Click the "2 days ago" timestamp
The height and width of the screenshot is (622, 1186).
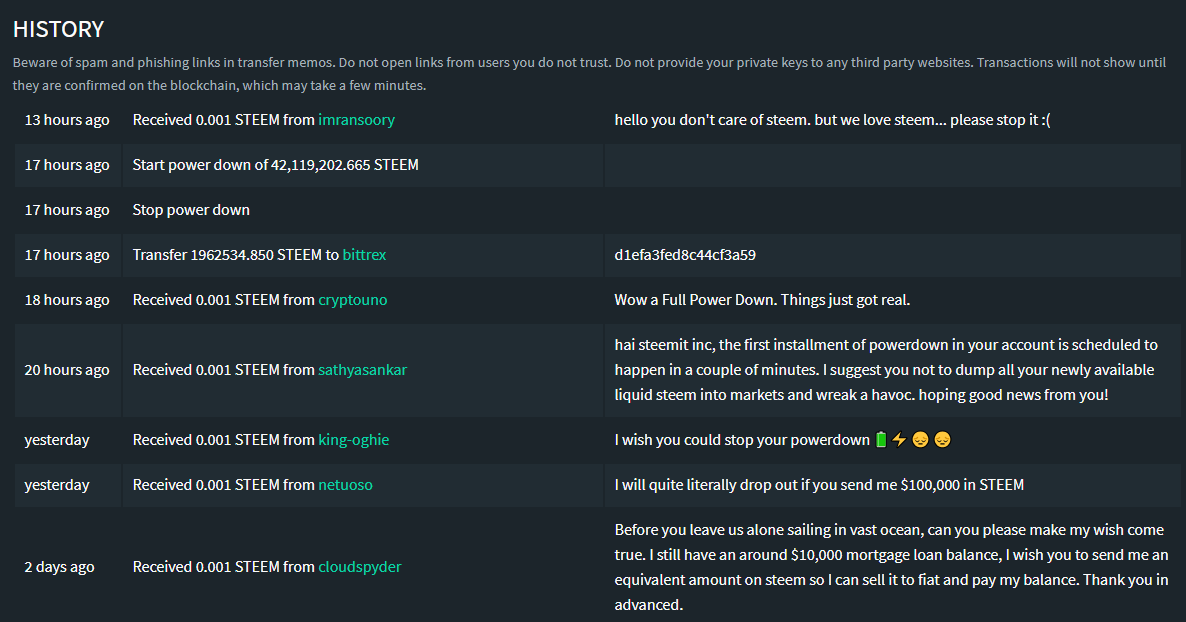coord(59,567)
